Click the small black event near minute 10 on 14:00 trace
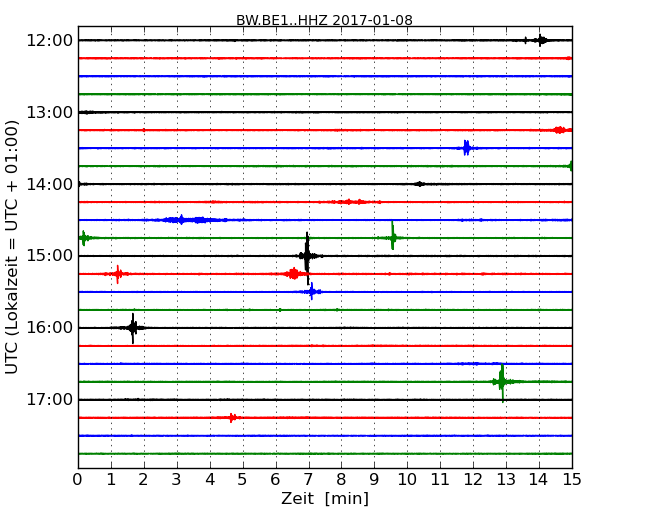650x520 pixels. pyautogui.click(x=420, y=184)
